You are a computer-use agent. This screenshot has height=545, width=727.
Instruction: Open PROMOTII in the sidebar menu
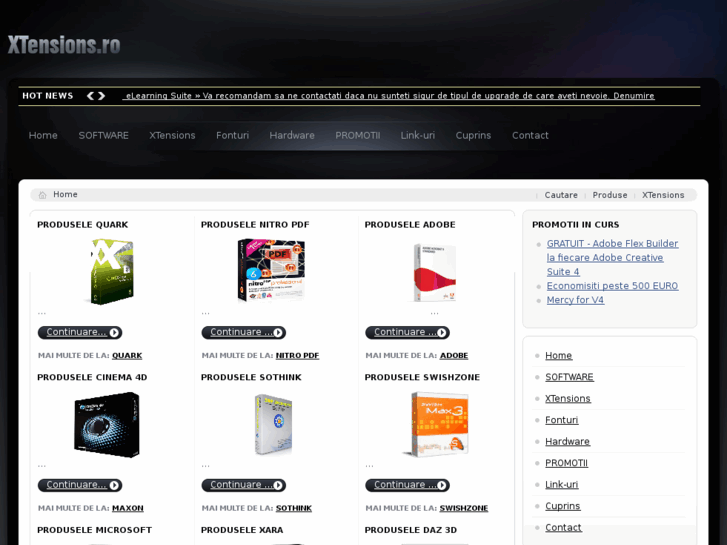click(566, 463)
